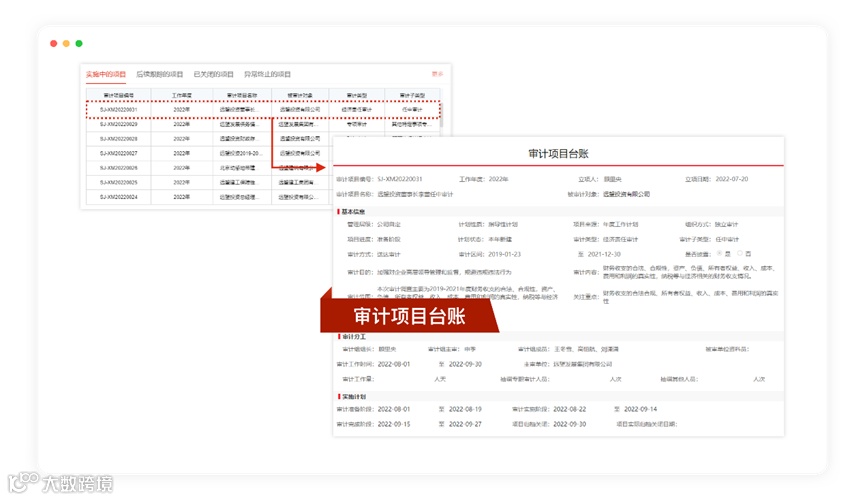Click the 审计目的 description text

click(x=444, y=272)
